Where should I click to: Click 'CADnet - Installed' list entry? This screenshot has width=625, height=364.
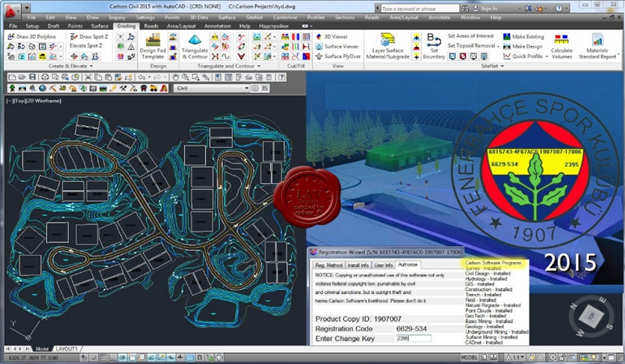[x=483, y=342]
